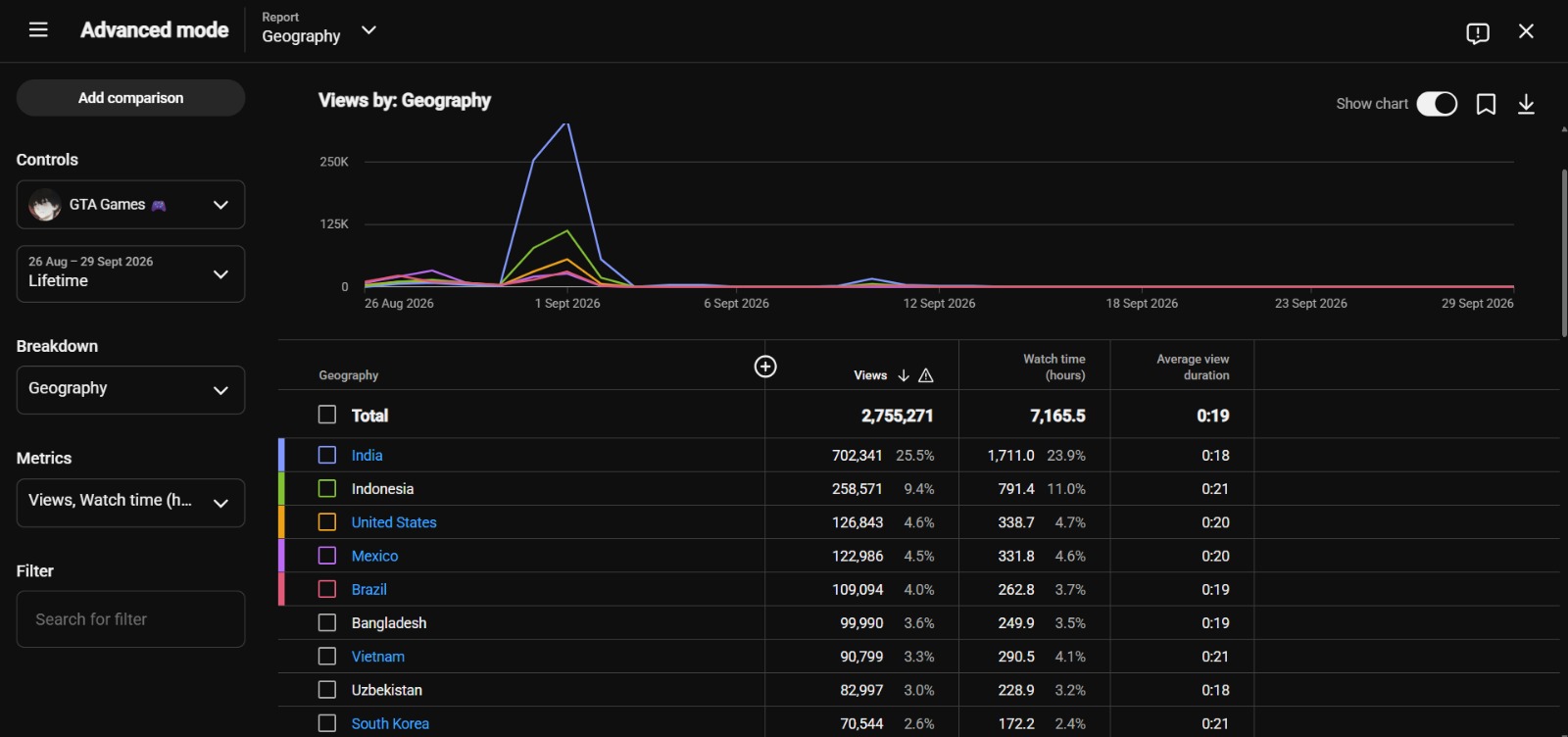
Task: Click the GTA Games channel avatar
Action: (x=45, y=205)
